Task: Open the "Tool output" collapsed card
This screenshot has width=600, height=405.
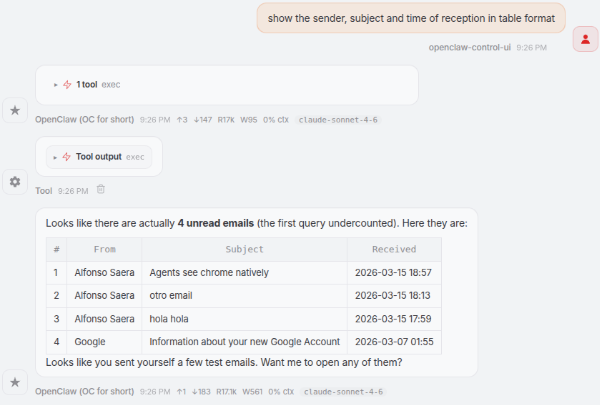Action: tap(99, 156)
